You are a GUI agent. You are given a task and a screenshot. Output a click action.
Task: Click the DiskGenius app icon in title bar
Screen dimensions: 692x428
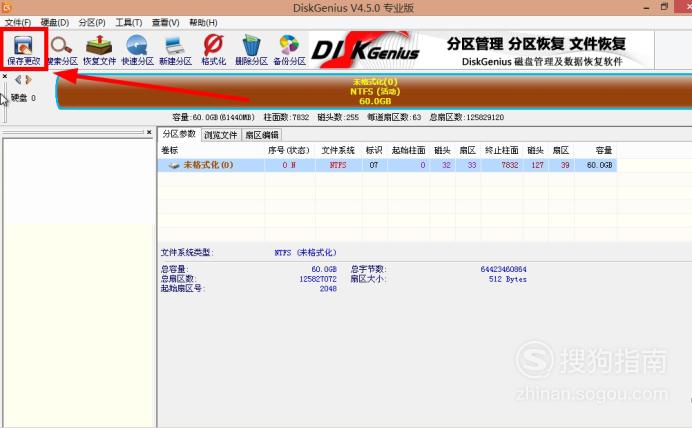tap(6, 7)
